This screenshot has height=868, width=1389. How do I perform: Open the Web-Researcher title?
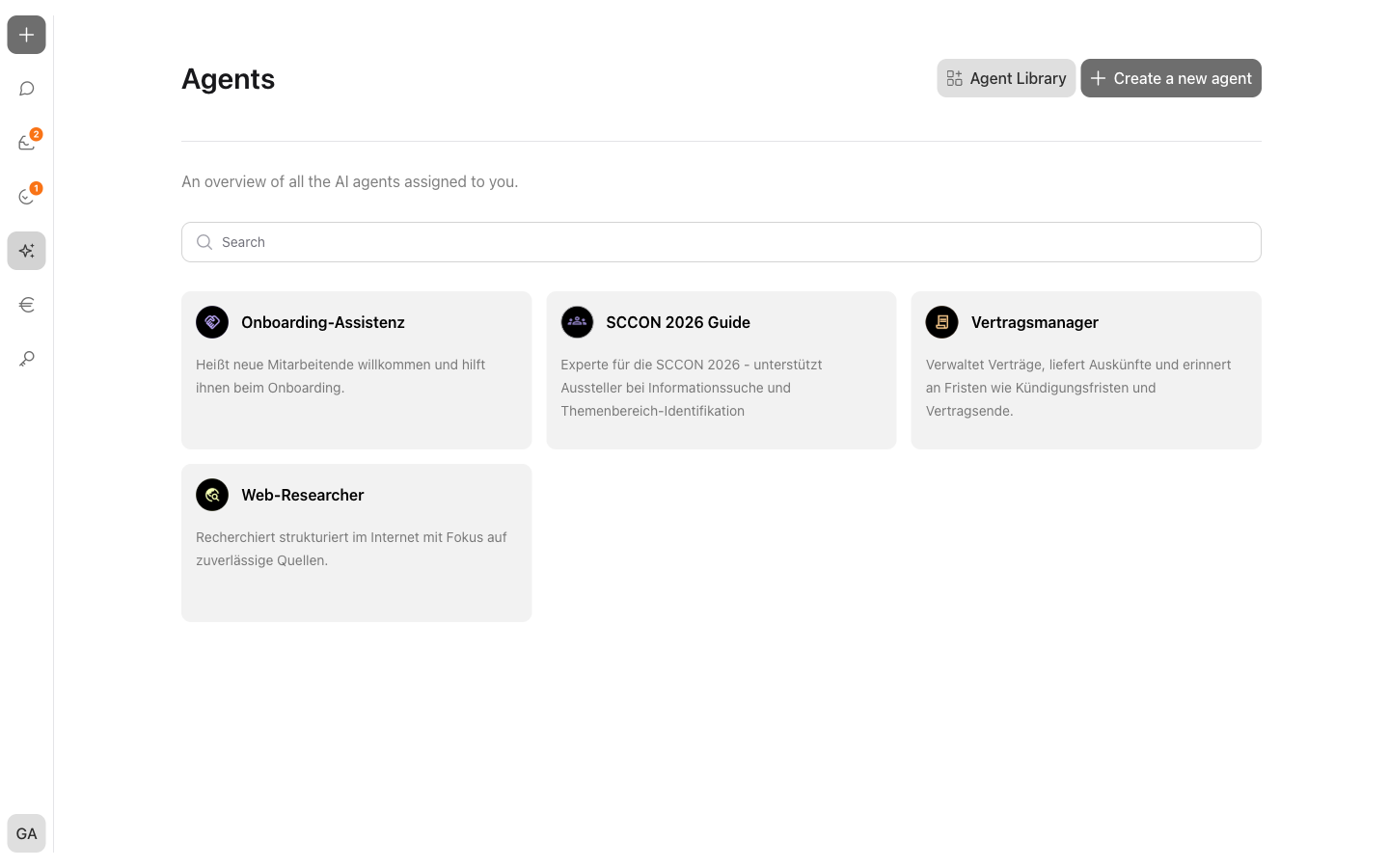(x=303, y=495)
